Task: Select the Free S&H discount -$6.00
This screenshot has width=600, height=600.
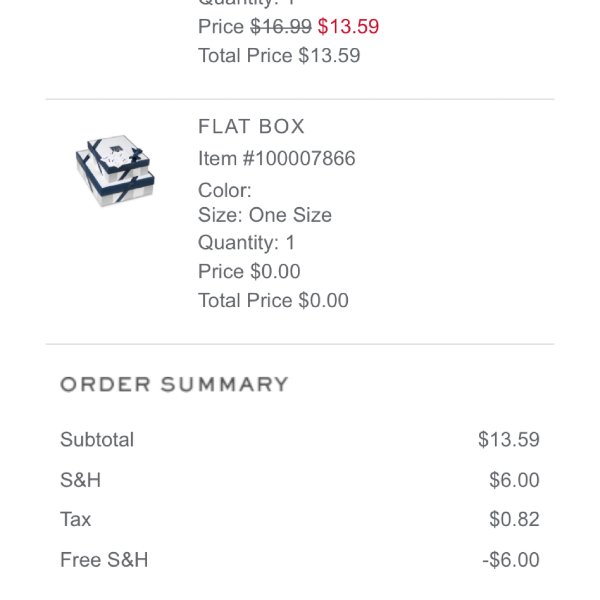Action: coord(511,560)
